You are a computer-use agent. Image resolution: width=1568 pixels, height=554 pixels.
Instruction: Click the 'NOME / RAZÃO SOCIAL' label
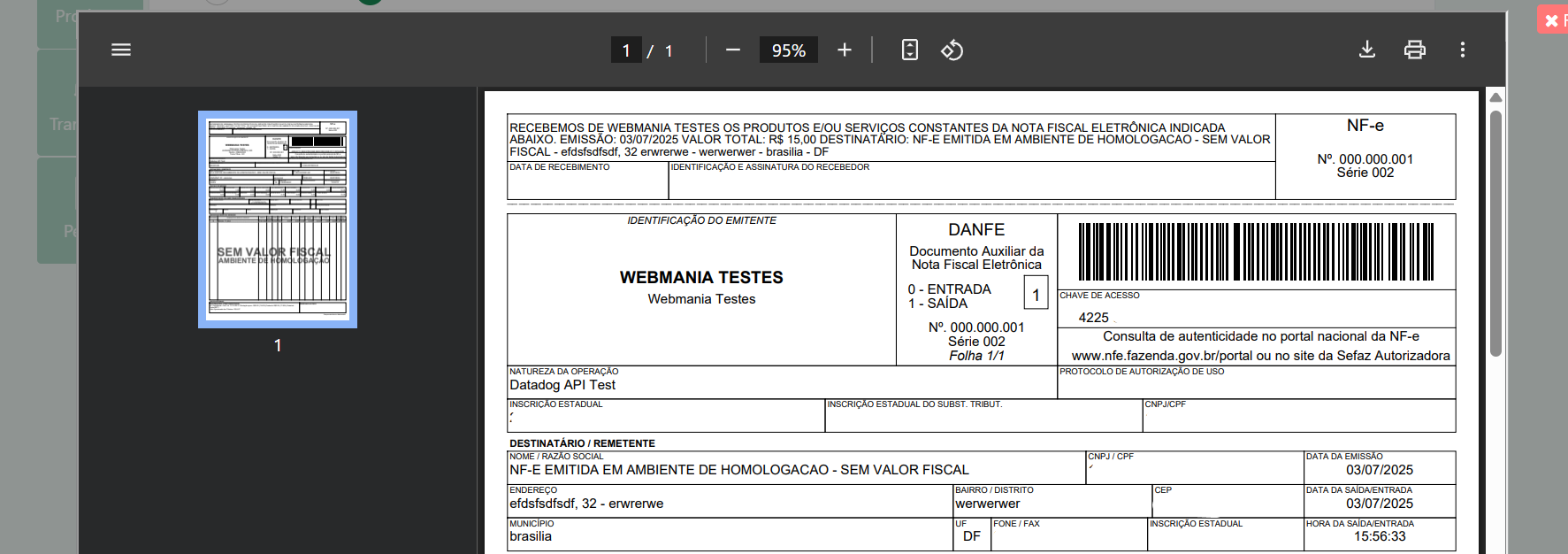point(556,457)
